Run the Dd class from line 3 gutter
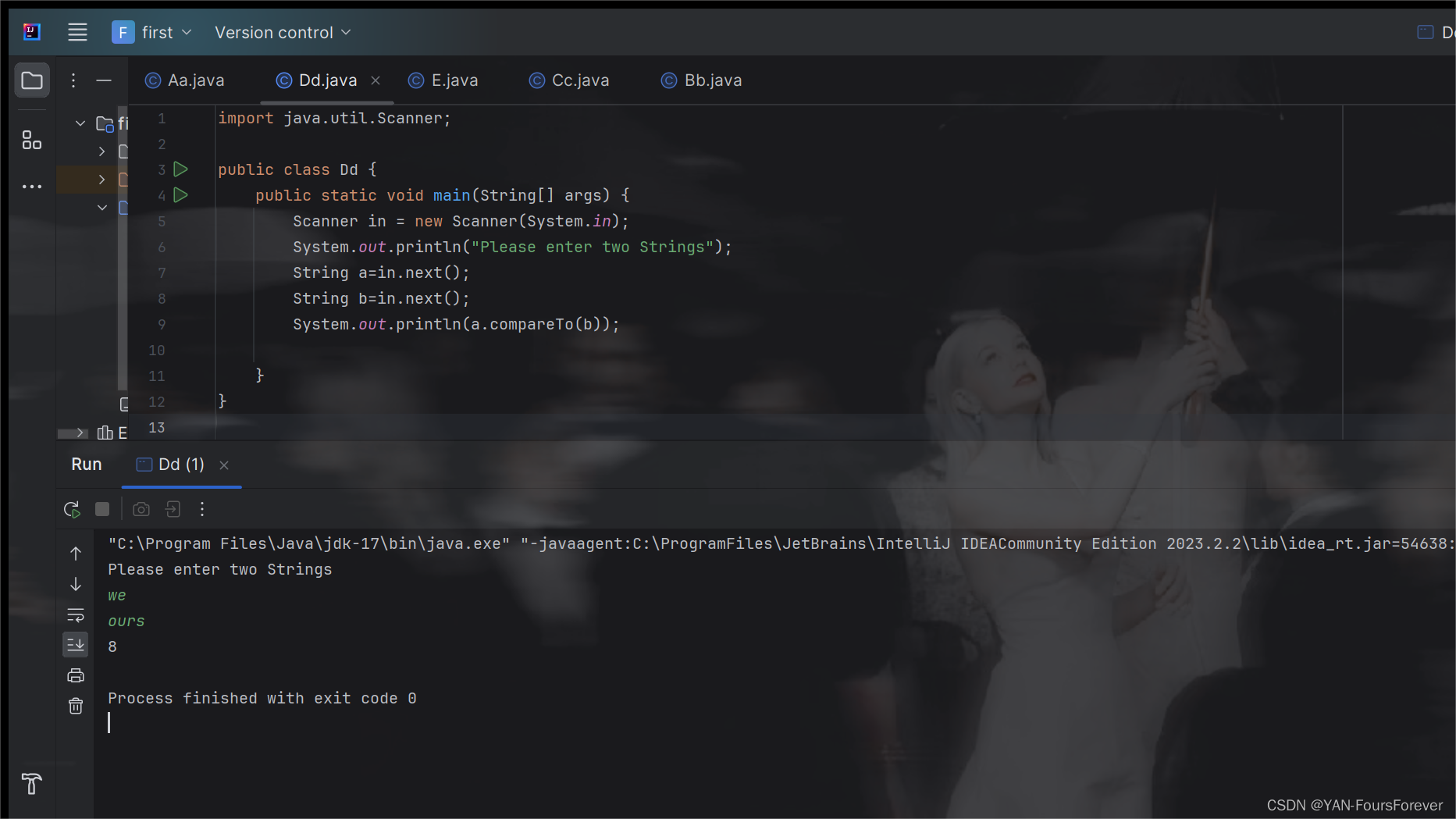 [180, 169]
